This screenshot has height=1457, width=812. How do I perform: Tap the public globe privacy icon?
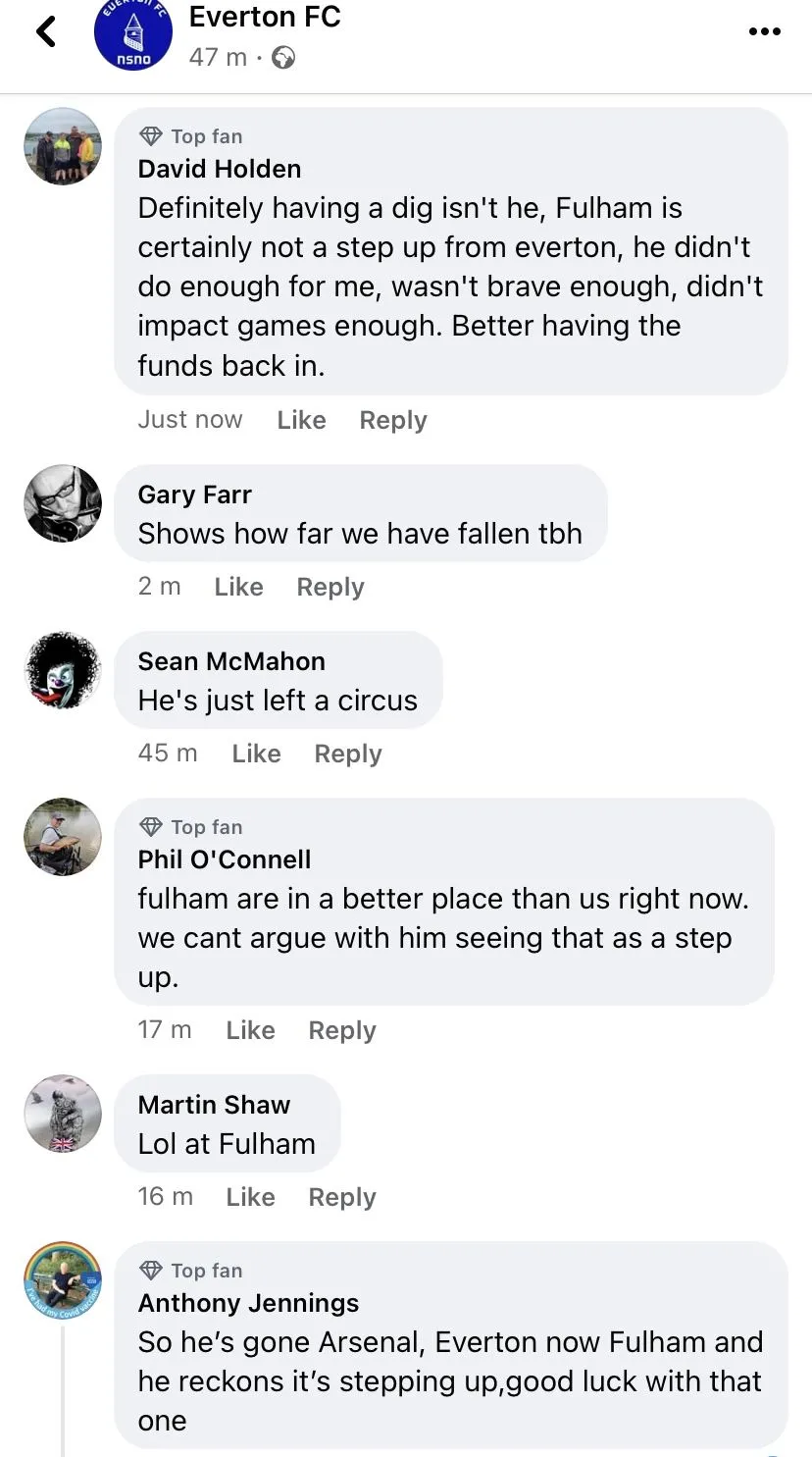coord(283,58)
